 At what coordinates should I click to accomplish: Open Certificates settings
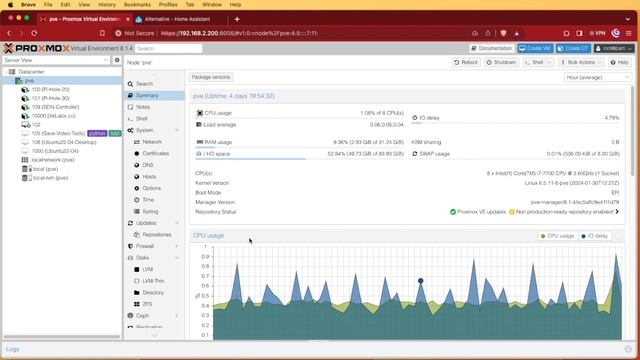coord(156,153)
